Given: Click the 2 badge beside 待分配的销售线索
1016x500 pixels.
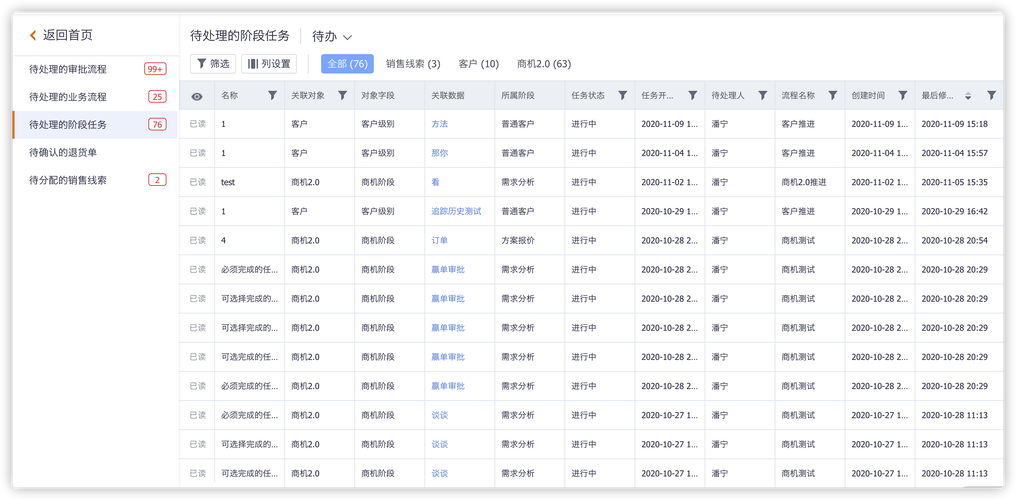Looking at the screenshot, I should 157,181.
